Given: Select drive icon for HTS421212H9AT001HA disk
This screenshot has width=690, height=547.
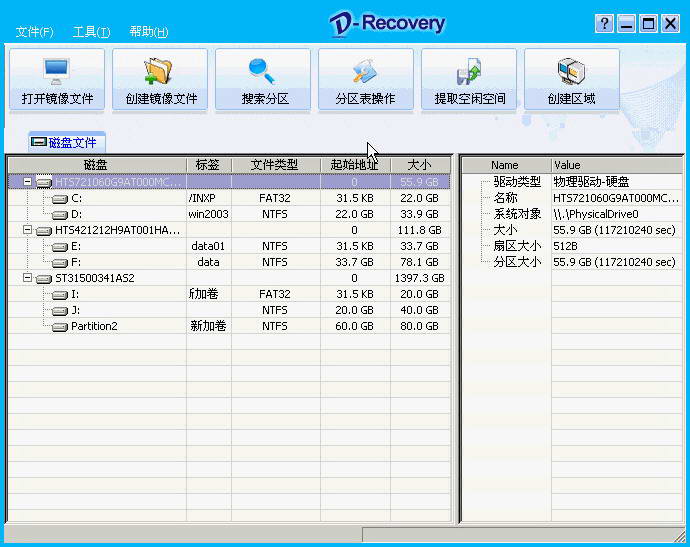Looking at the screenshot, I should (x=44, y=231).
